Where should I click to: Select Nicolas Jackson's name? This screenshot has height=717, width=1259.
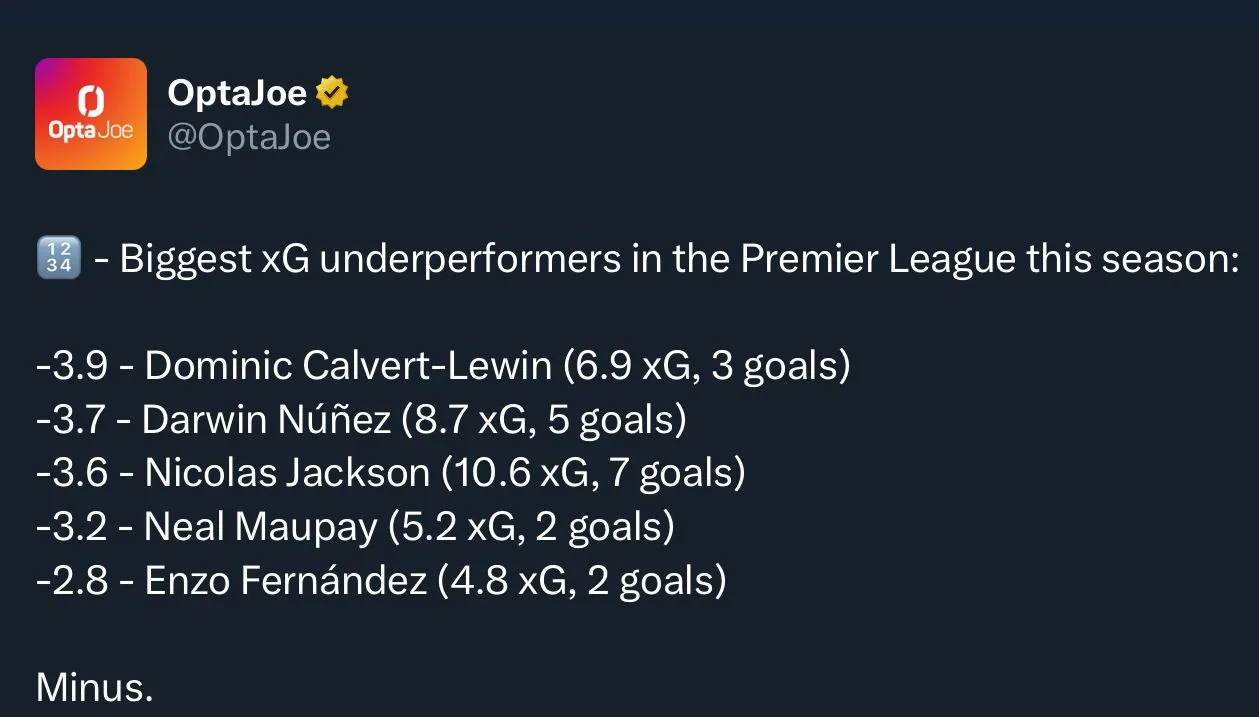click(287, 472)
